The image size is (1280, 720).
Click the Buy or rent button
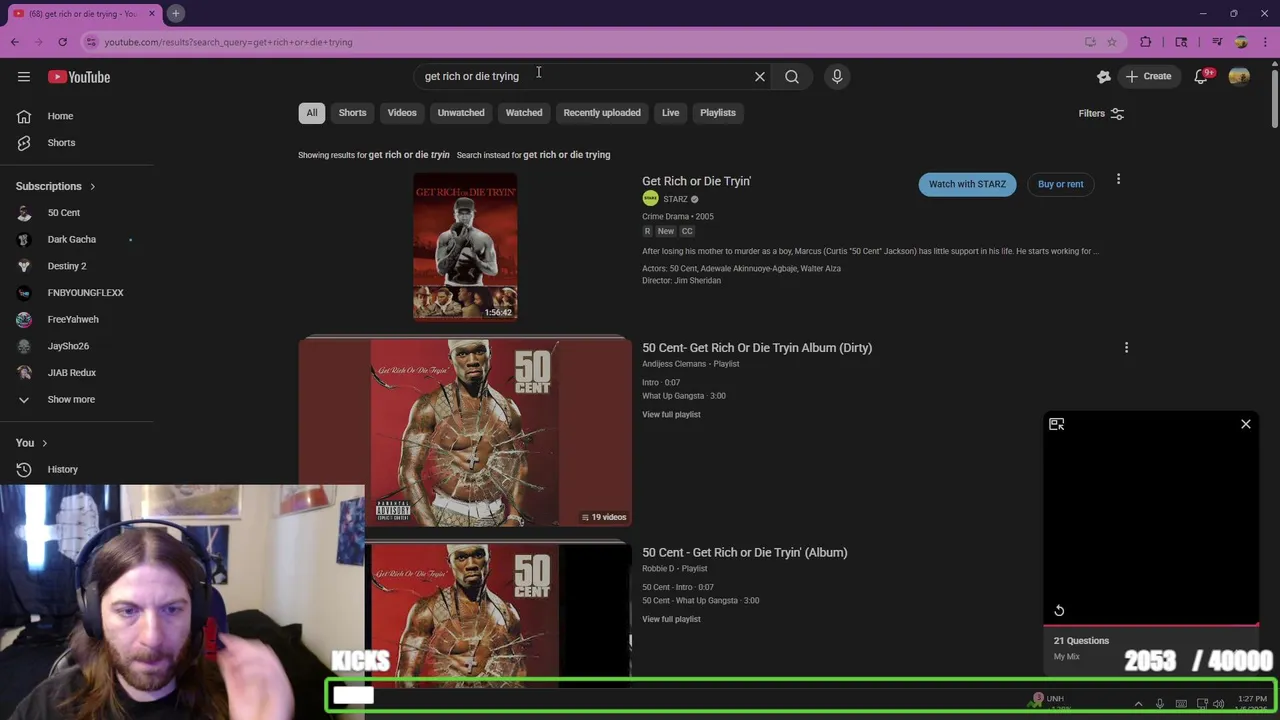click(1060, 184)
